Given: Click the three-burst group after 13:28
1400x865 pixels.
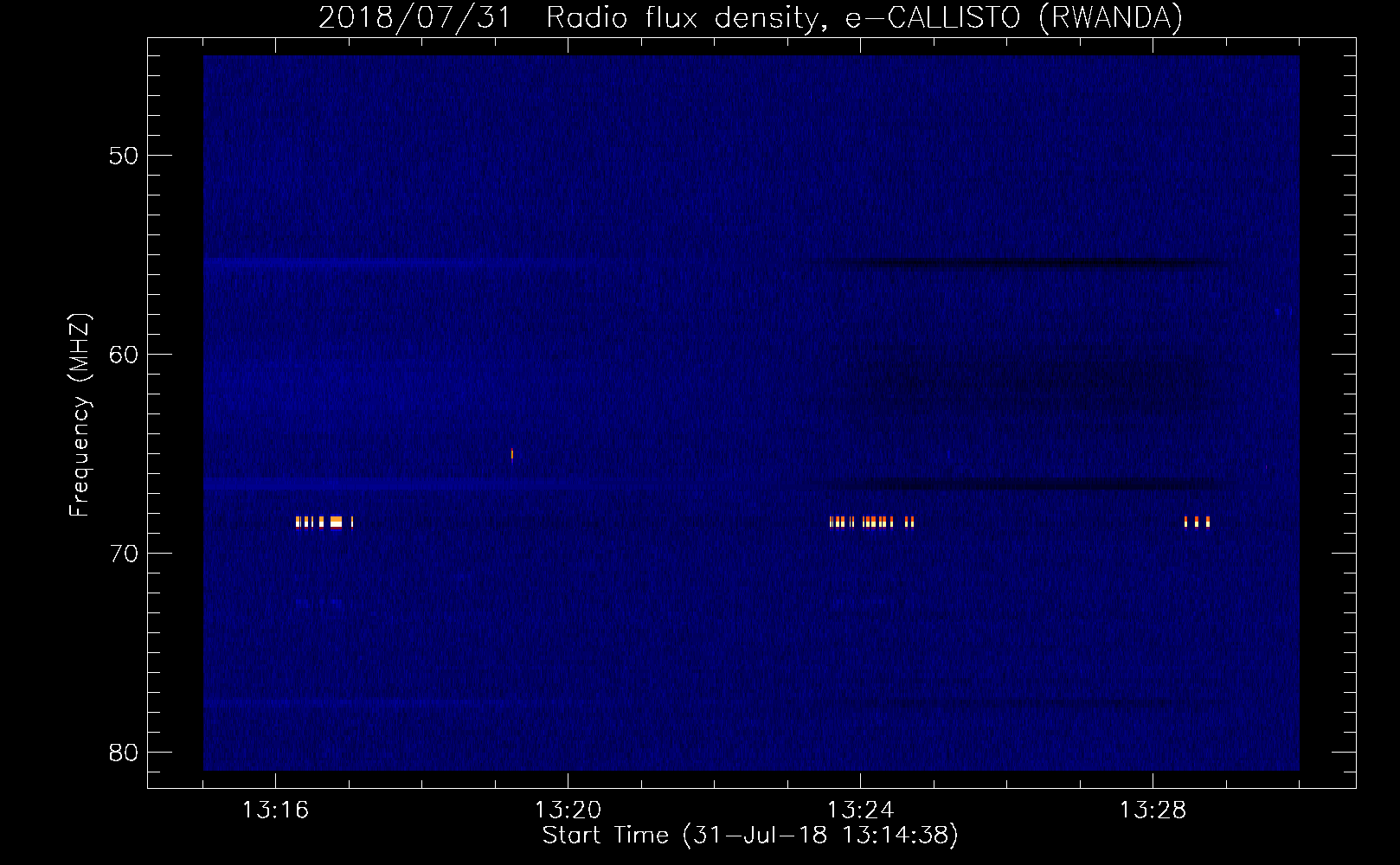Looking at the screenshot, I should [x=1197, y=522].
